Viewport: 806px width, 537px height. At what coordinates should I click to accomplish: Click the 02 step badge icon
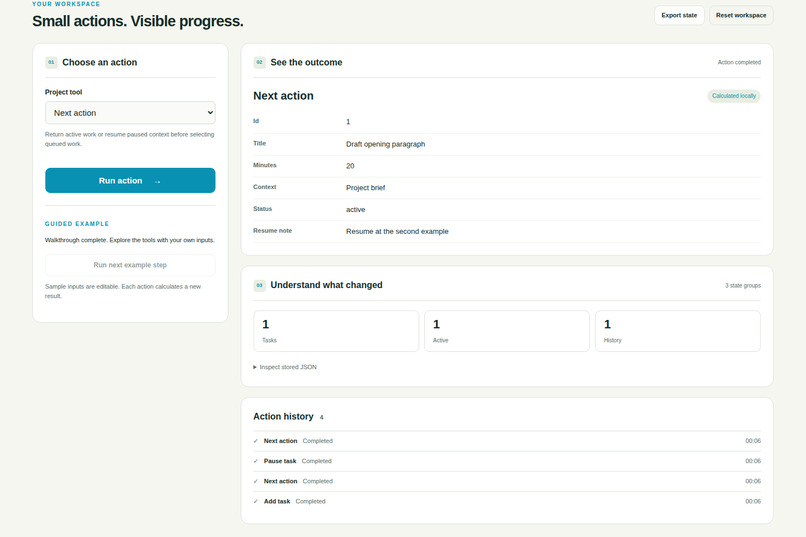(259, 62)
